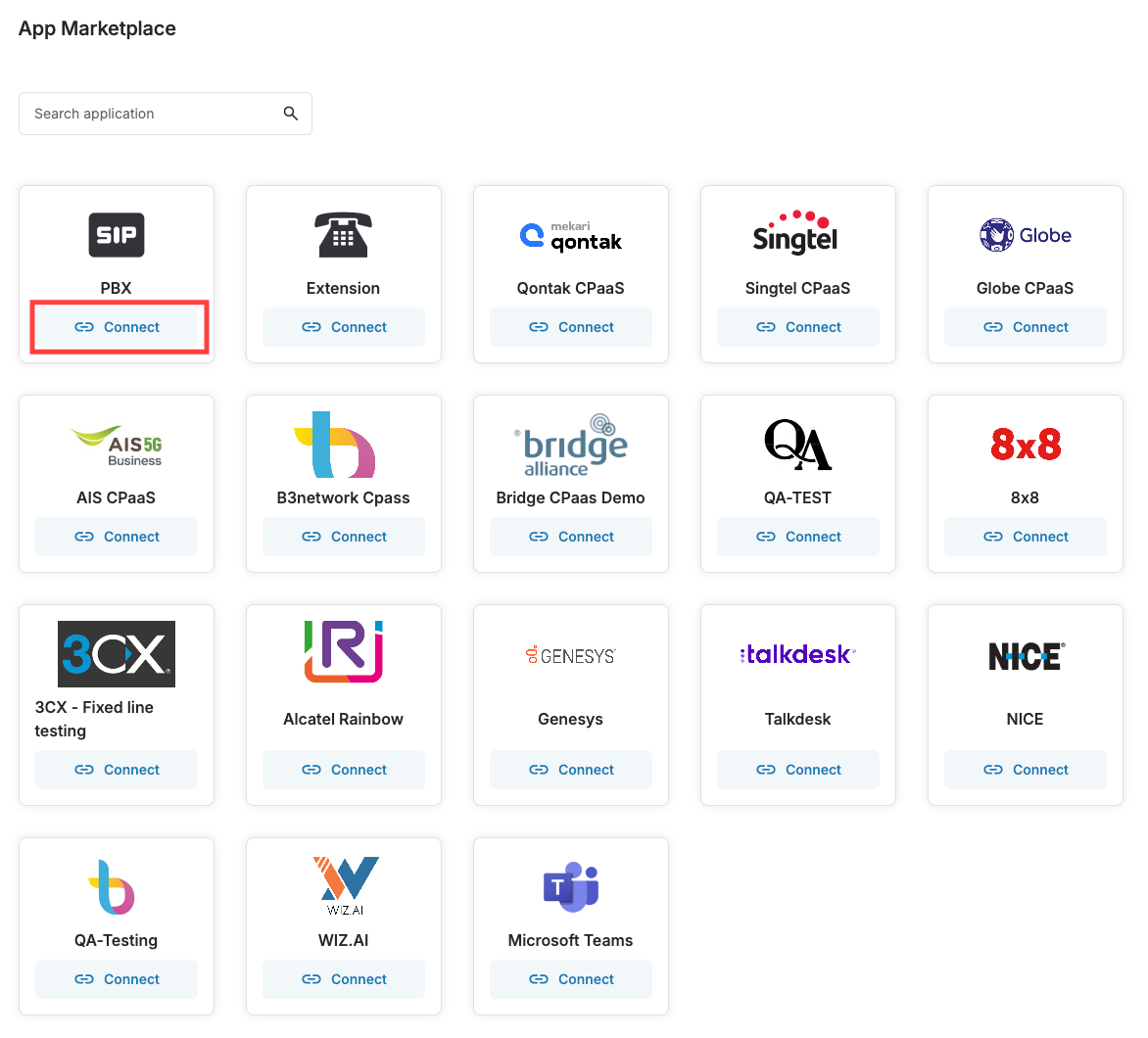Click the B3network Cpass logo
This screenshot has width=1148, height=1038.
(x=335, y=445)
